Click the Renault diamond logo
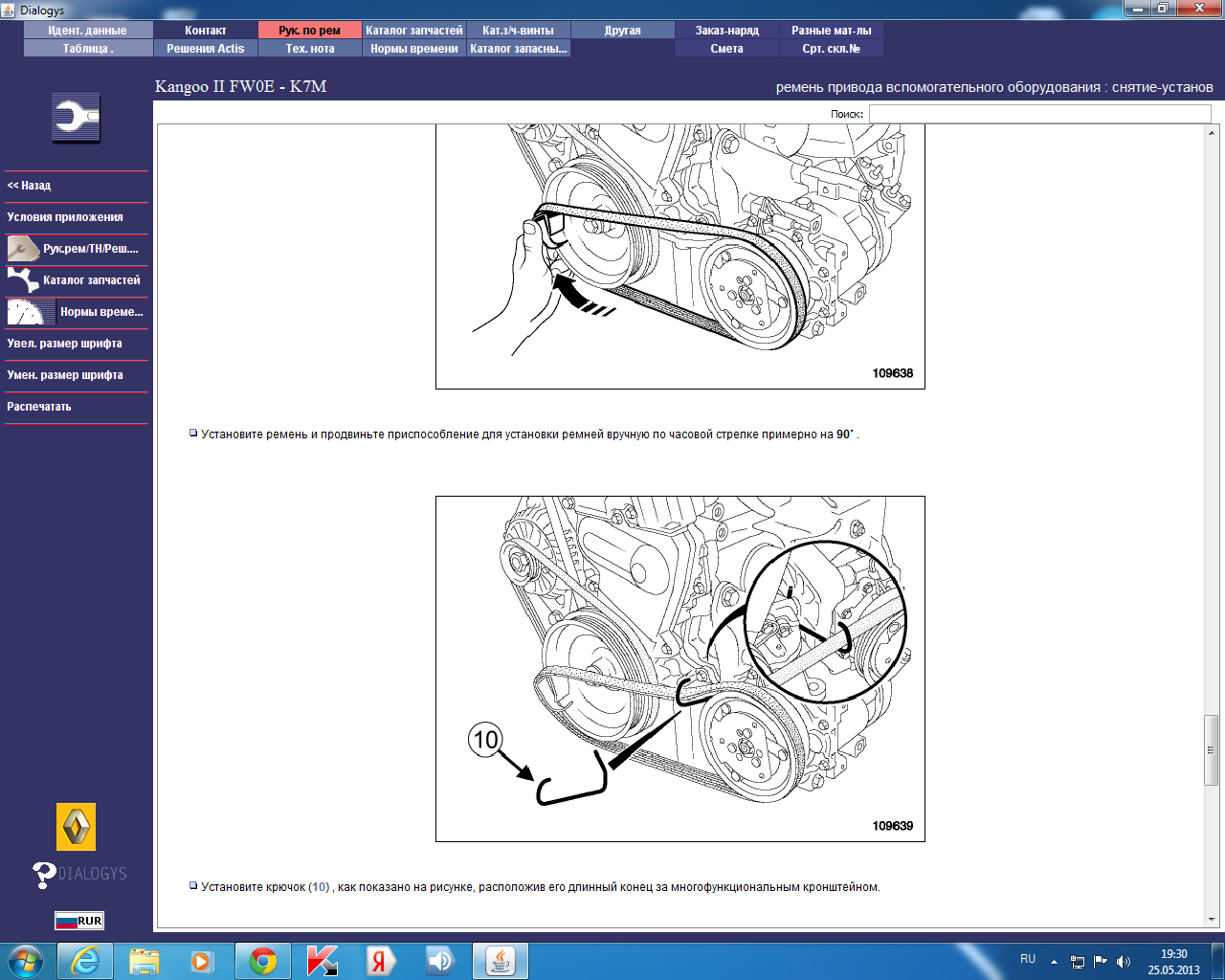This screenshot has width=1225, height=980. 77,827
